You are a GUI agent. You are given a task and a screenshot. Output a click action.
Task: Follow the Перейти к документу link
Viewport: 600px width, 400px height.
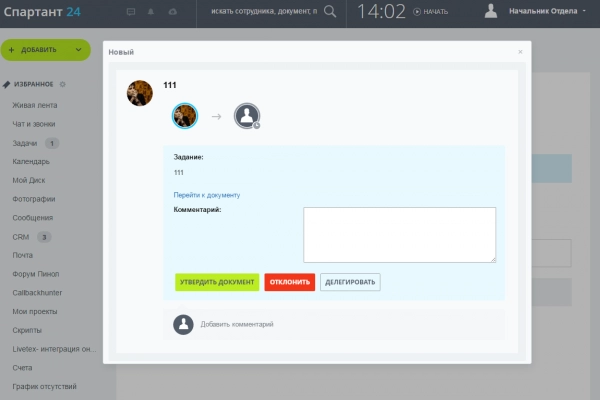206,195
